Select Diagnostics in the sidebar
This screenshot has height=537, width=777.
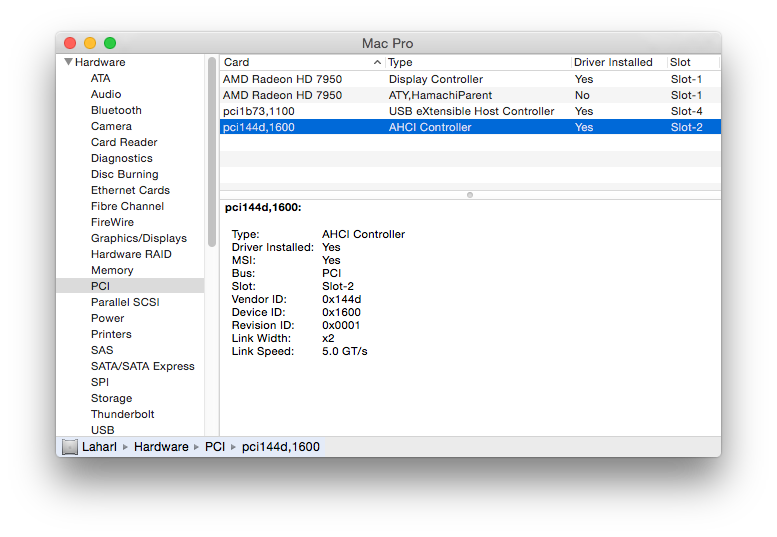pyautogui.click(x=122, y=158)
